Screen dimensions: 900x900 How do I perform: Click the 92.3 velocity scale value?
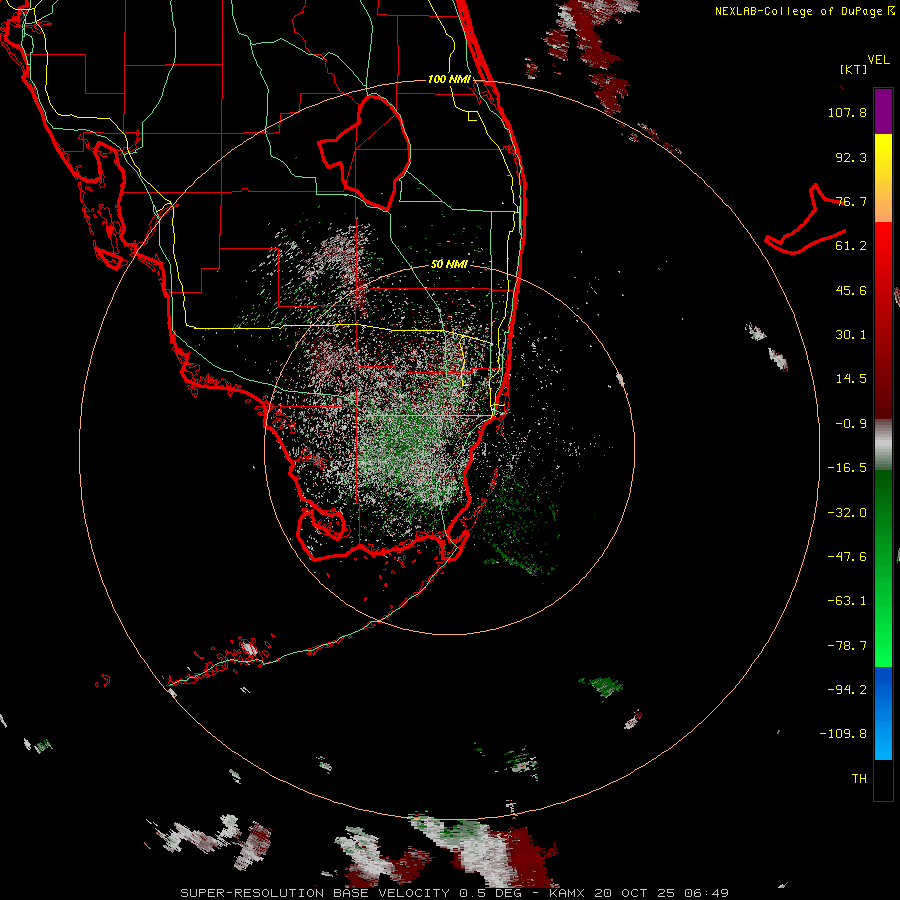click(x=851, y=157)
